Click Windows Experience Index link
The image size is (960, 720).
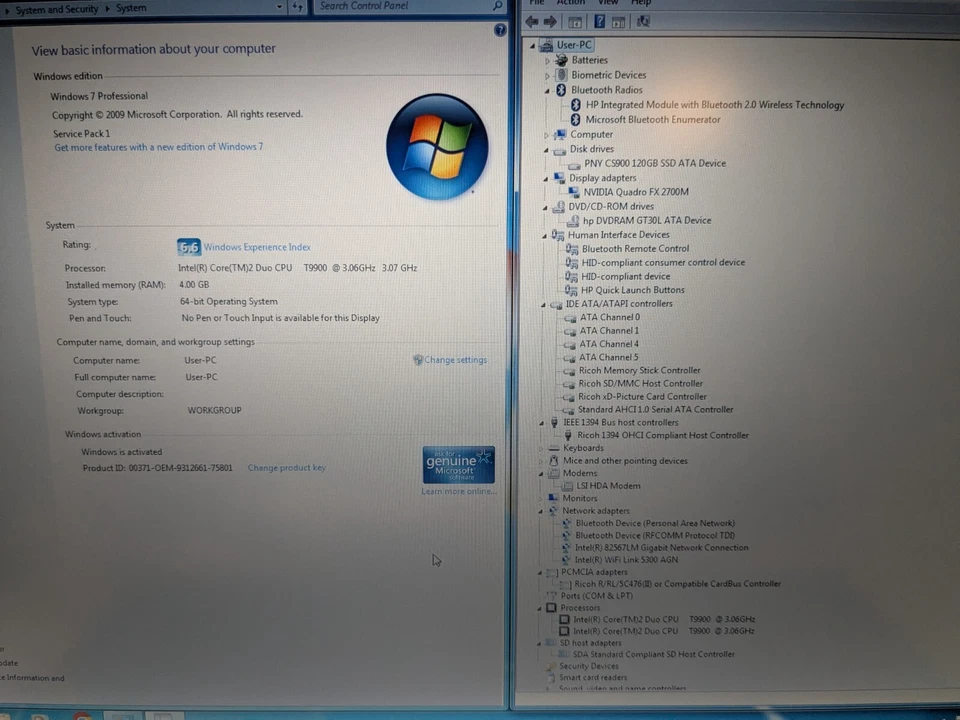(257, 247)
